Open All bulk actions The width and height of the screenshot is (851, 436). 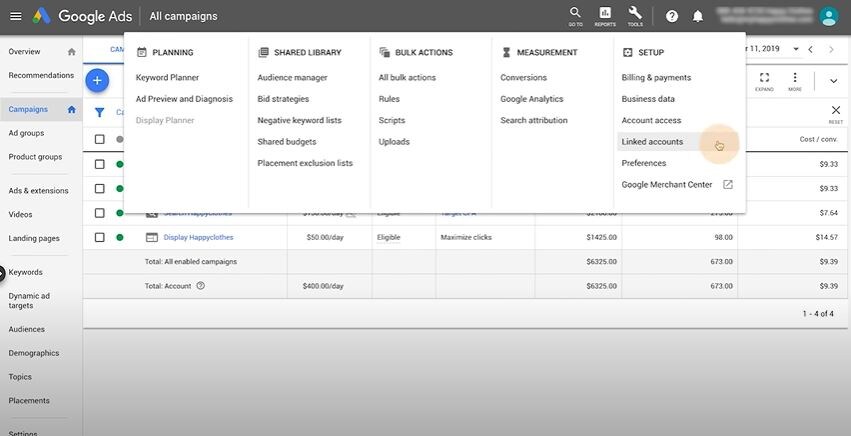click(x=407, y=78)
